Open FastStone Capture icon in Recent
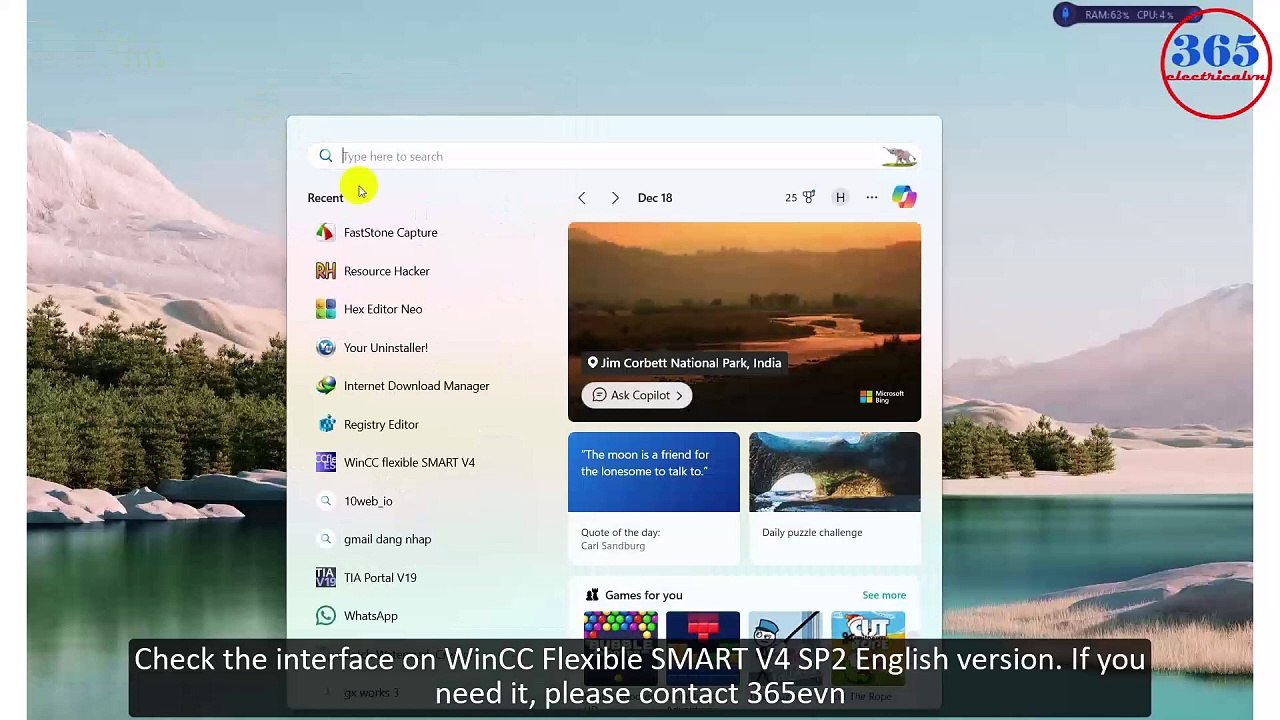 pyautogui.click(x=325, y=232)
